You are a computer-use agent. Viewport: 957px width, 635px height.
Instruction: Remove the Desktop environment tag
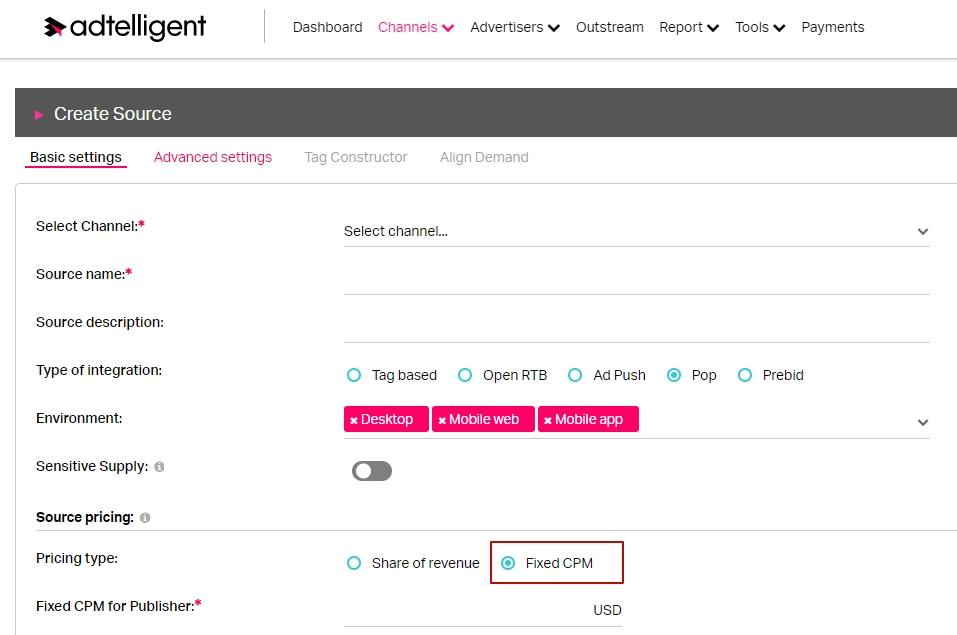point(353,420)
